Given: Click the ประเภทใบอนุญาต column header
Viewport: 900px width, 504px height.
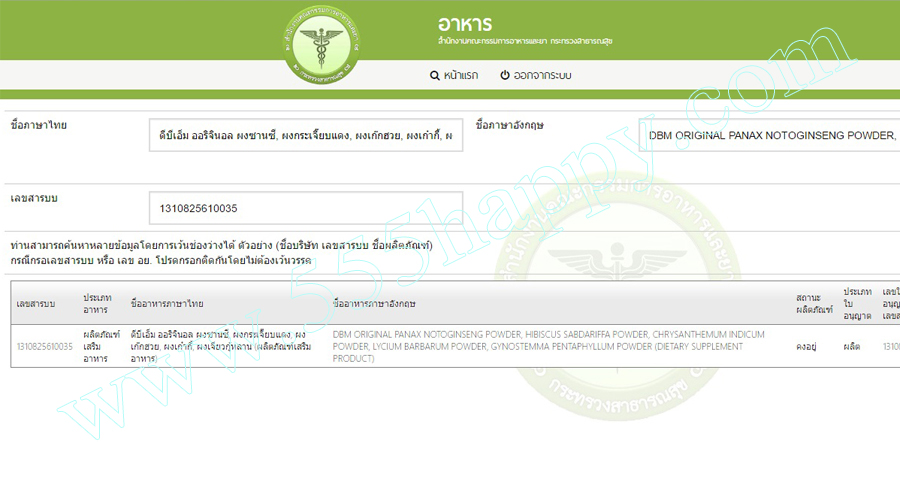Looking at the screenshot, I should click(x=858, y=304).
